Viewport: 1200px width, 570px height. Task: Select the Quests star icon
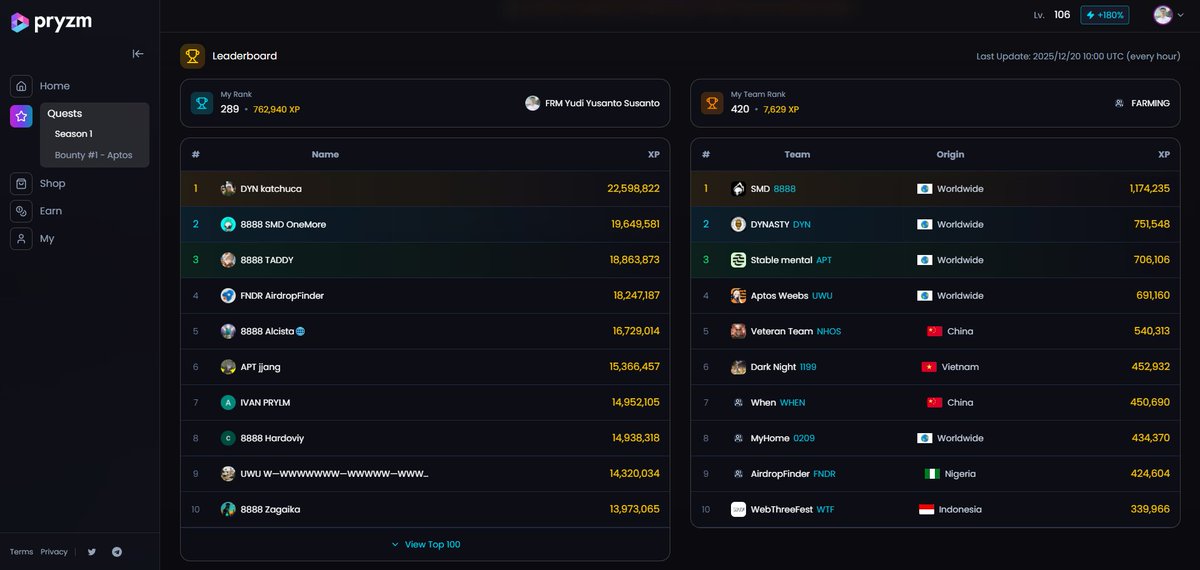click(x=21, y=117)
